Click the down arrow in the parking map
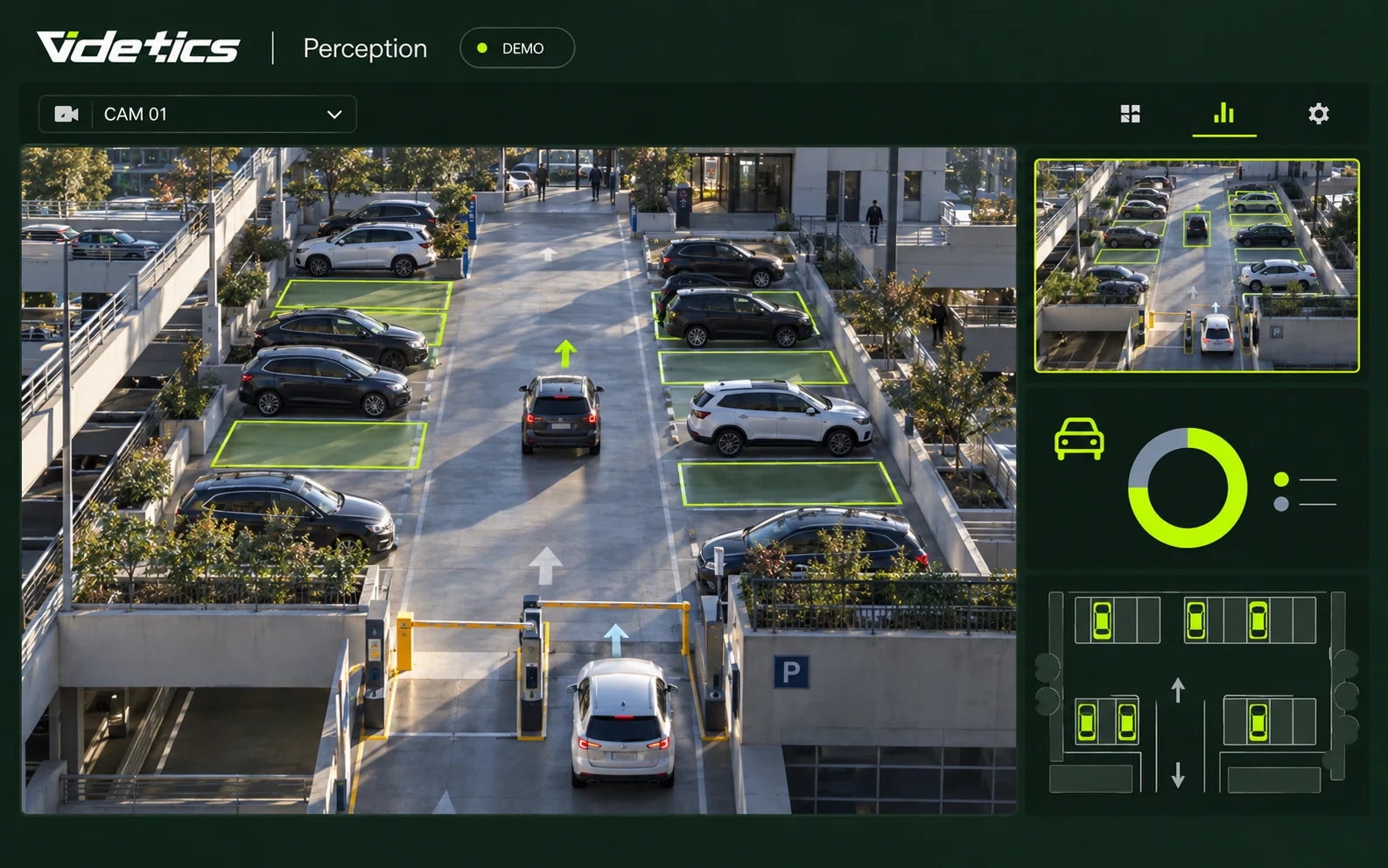The image size is (1388, 868). [1178, 774]
